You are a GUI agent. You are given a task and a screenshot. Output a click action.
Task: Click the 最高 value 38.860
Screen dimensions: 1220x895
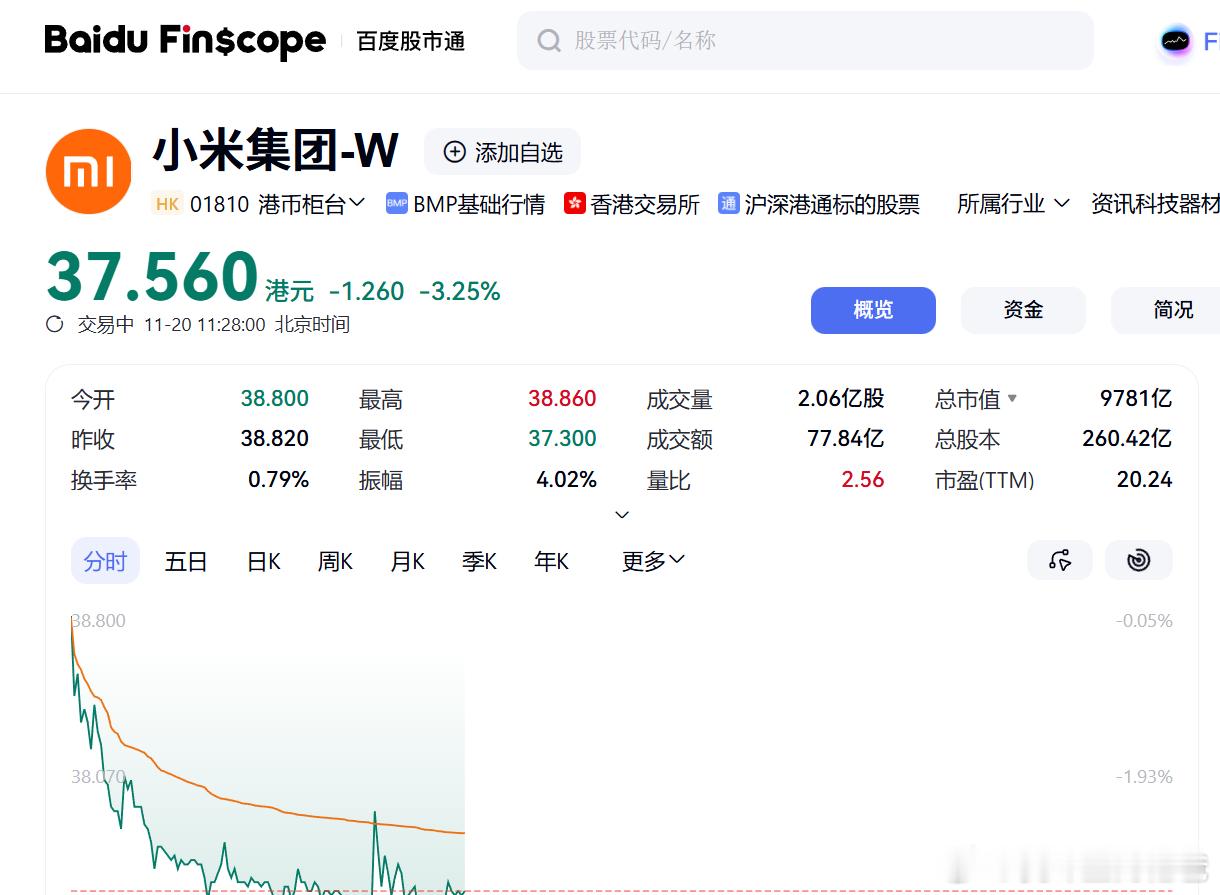coord(563,399)
